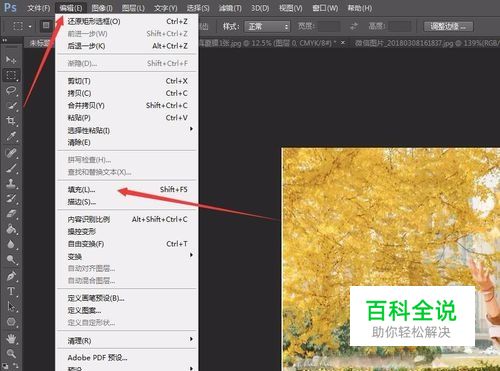Select the Zoom tool
Viewport: 500px width, 371px height.
tap(11, 354)
